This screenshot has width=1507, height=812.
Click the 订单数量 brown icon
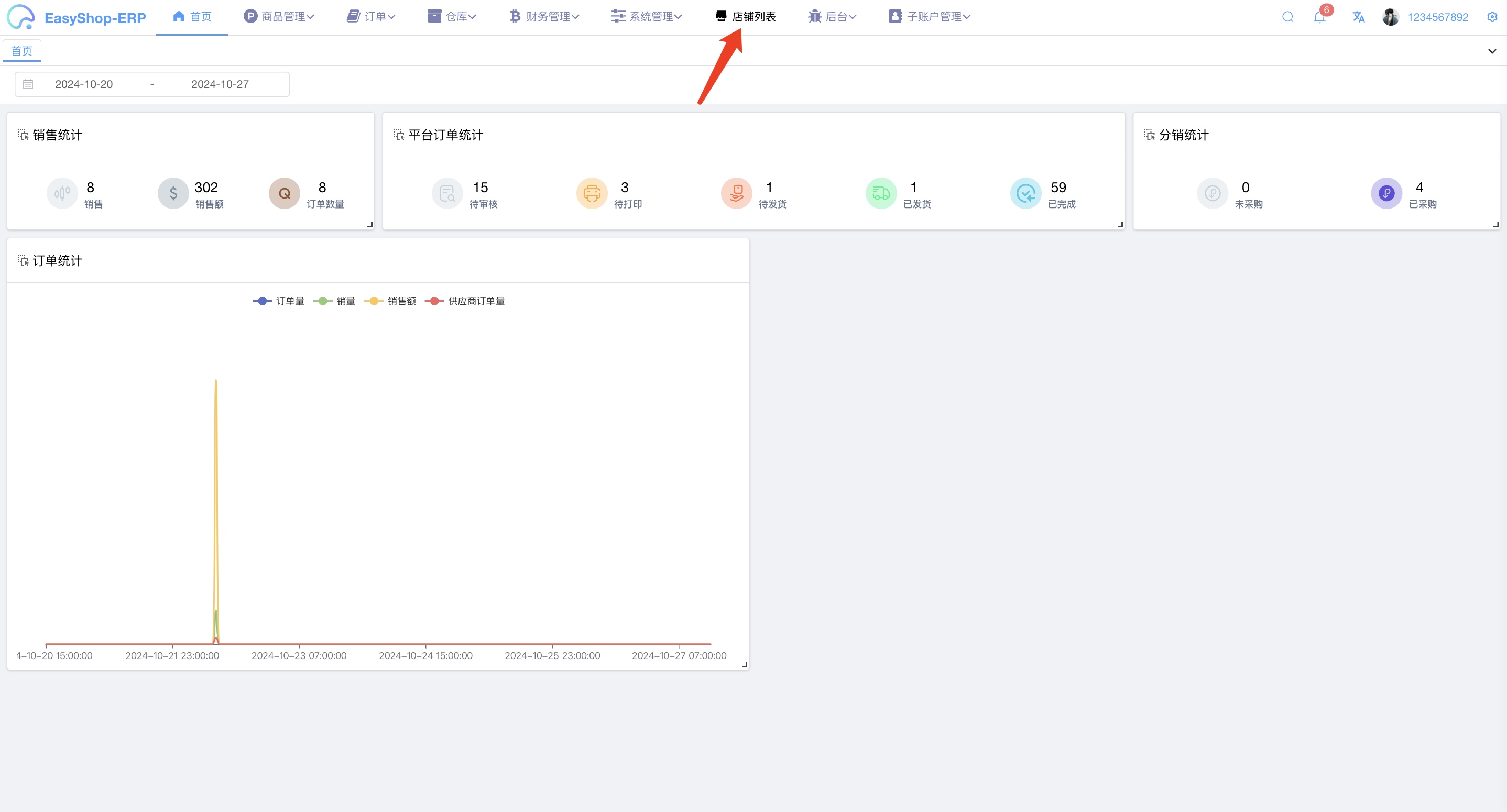point(285,193)
